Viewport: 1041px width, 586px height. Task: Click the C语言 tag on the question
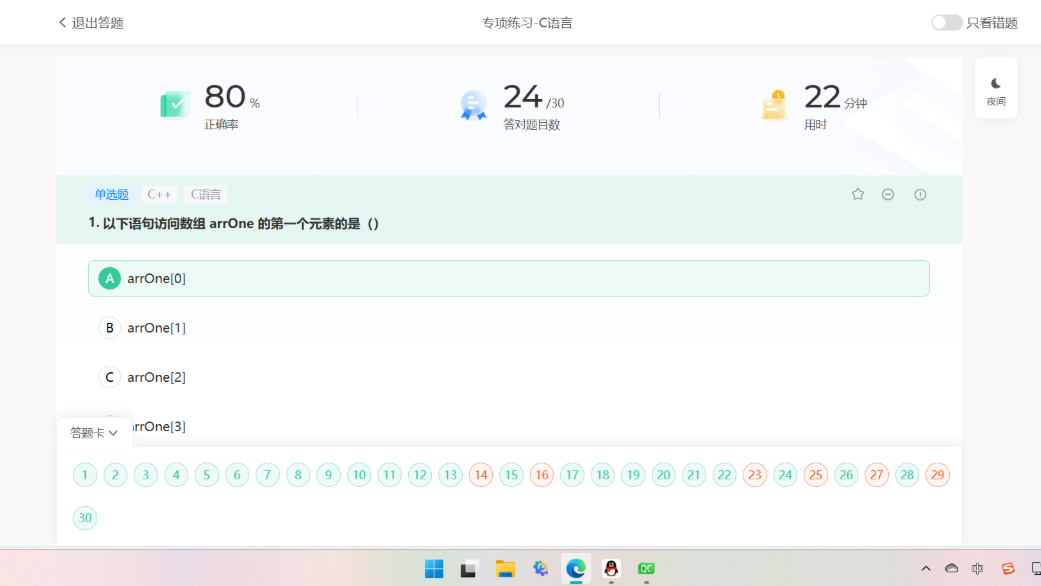point(206,194)
